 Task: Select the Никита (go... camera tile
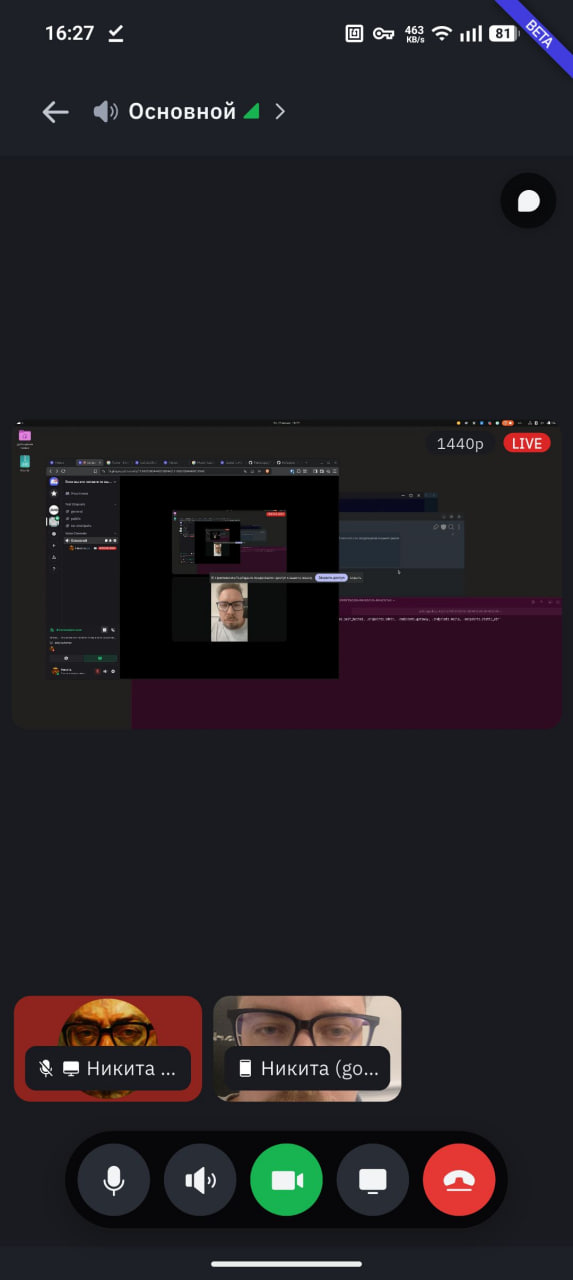[x=307, y=1048]
